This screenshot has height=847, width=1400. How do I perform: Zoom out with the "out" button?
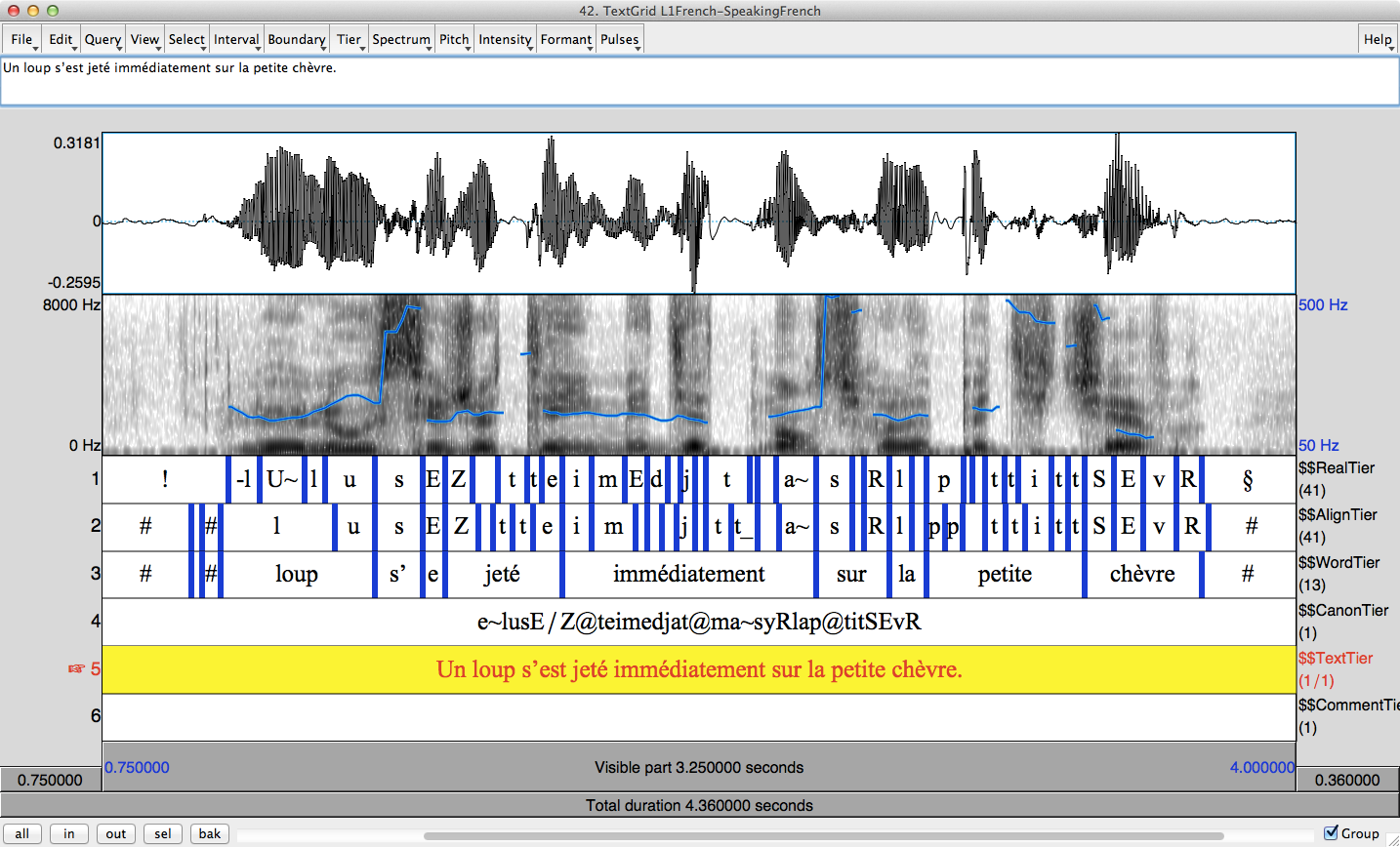coord(116,833)
